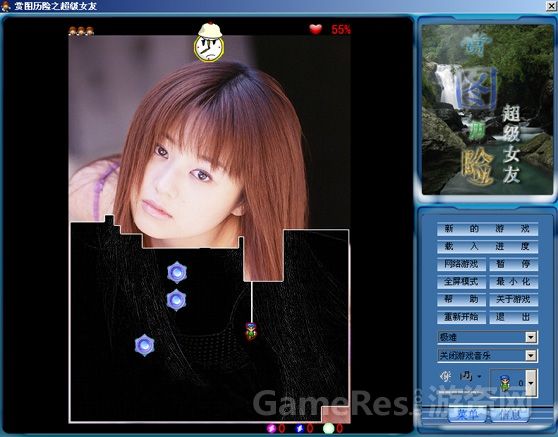This screenshot has width=558, height=437.
Task: Close the game window
Action: [x=552, y=6]
